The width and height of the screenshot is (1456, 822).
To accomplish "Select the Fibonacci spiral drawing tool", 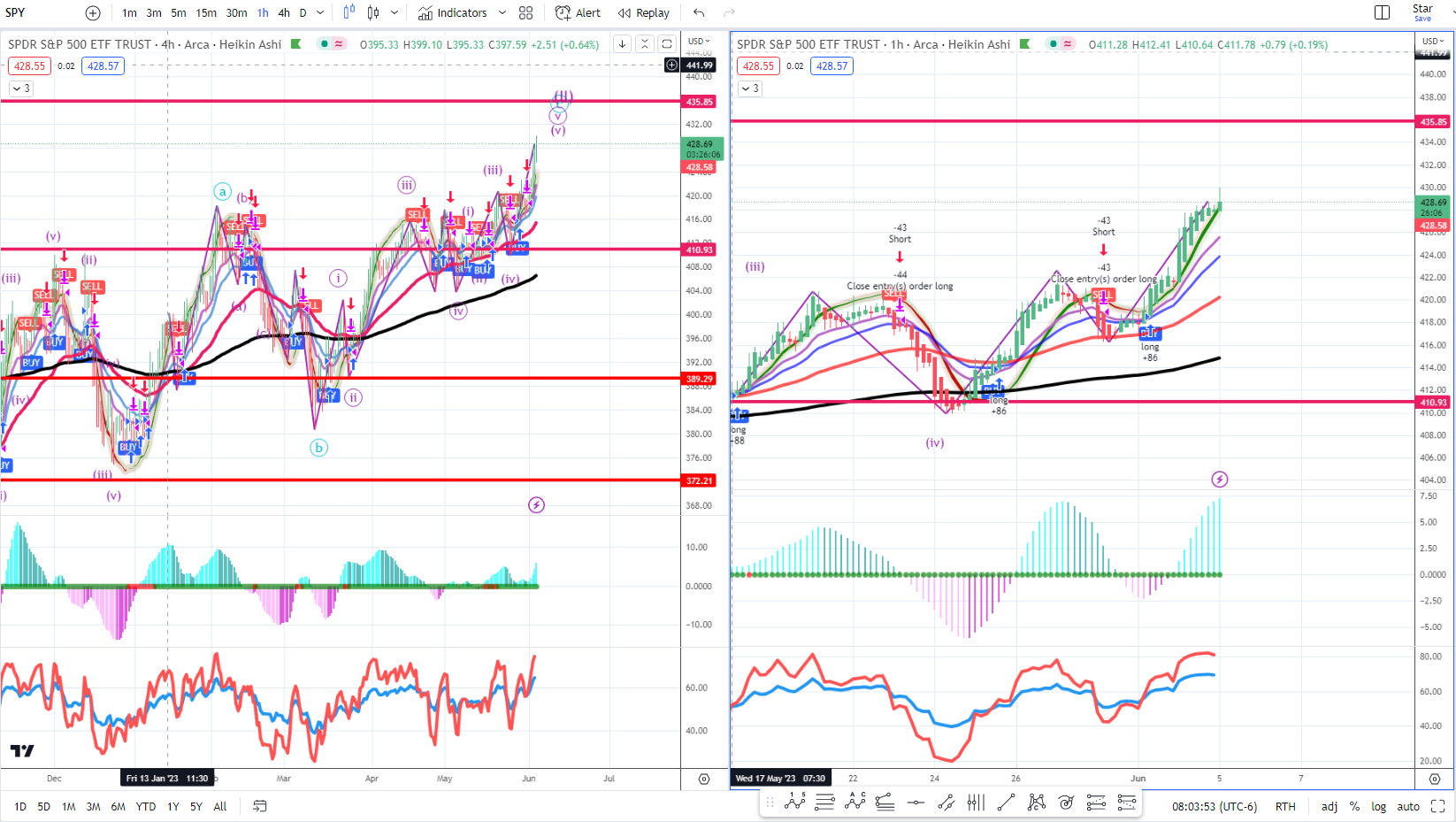I will [1066, 803].
